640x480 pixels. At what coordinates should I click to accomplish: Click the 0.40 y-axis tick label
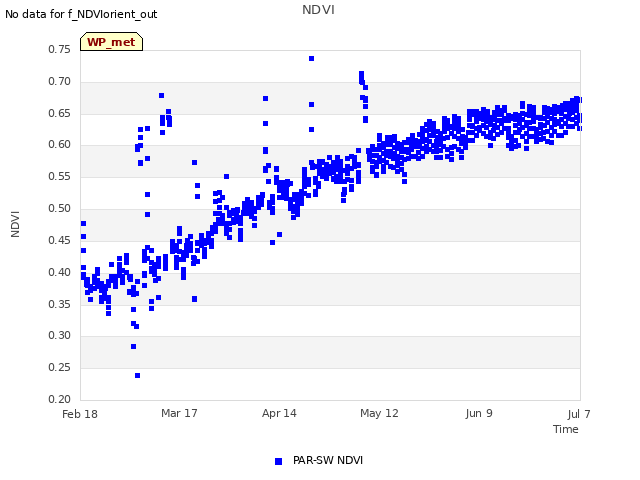[x=60, y=272]
